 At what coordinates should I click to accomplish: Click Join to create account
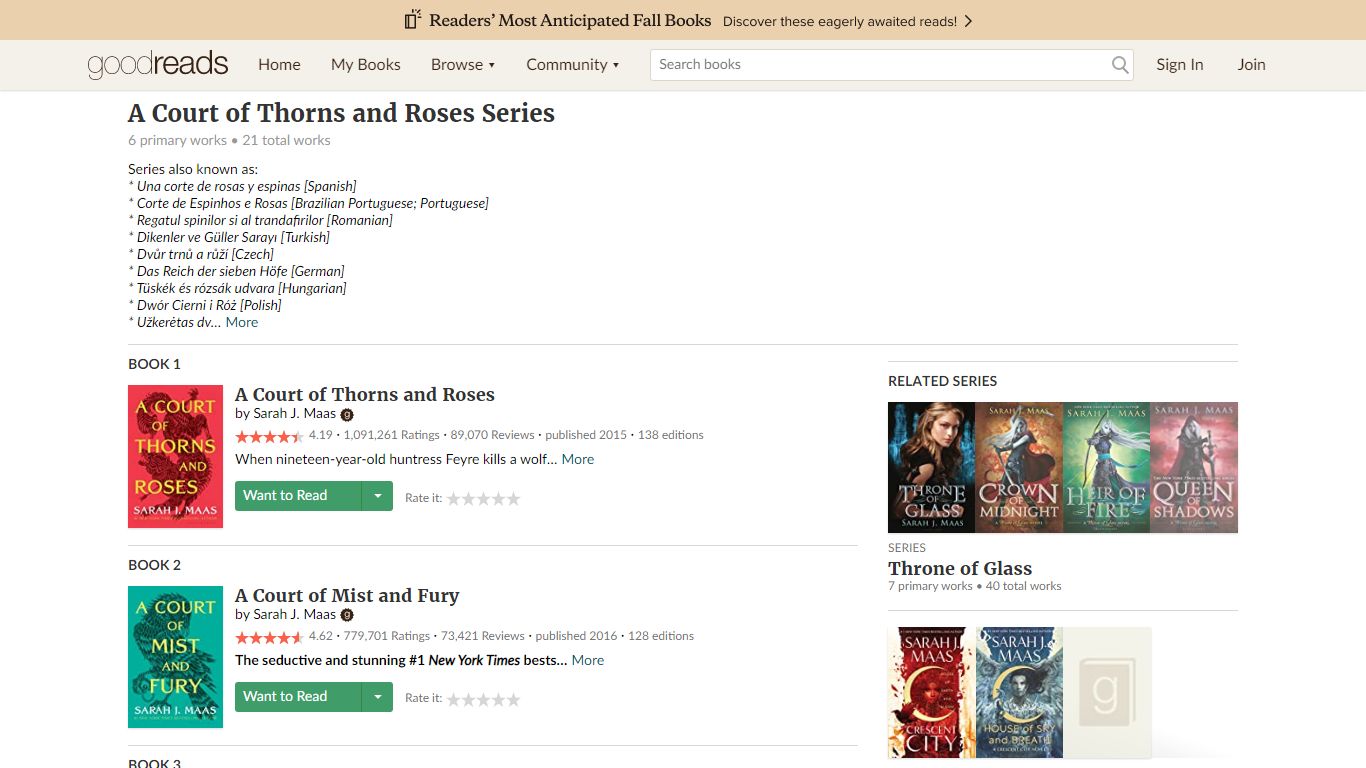1252,65
